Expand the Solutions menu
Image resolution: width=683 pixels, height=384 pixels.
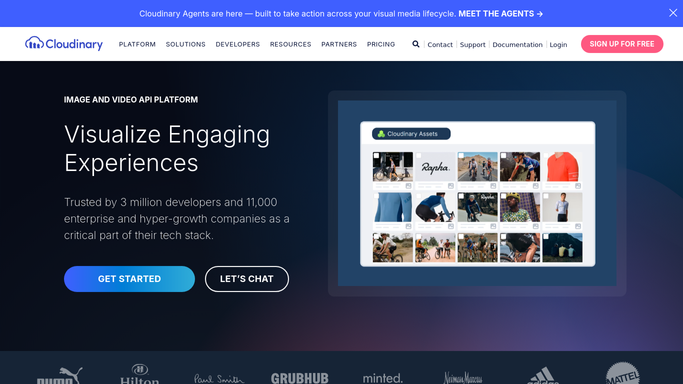coord(186,44)
